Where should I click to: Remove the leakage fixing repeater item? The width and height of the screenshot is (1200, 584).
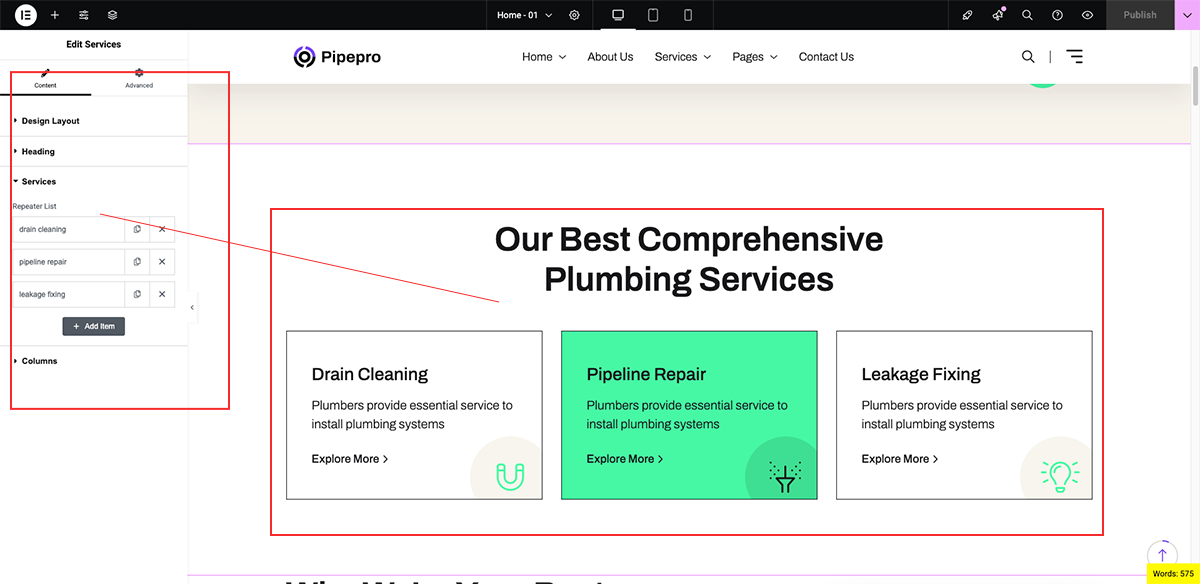162,294
